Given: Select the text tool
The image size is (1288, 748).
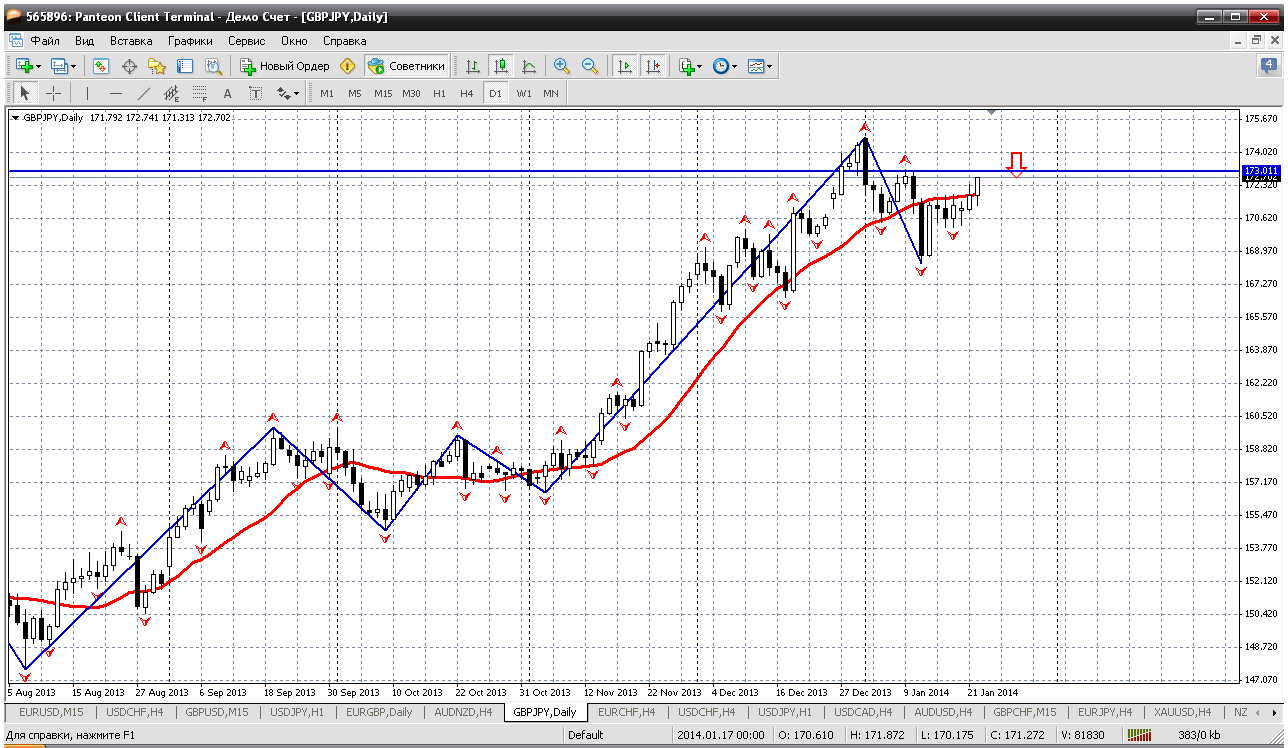Looking at the screenshot, I should (x=228, y=93).
